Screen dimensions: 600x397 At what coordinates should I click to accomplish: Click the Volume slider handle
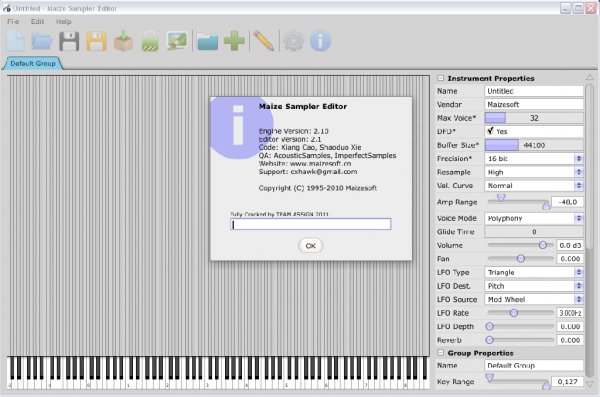(543, 245)
